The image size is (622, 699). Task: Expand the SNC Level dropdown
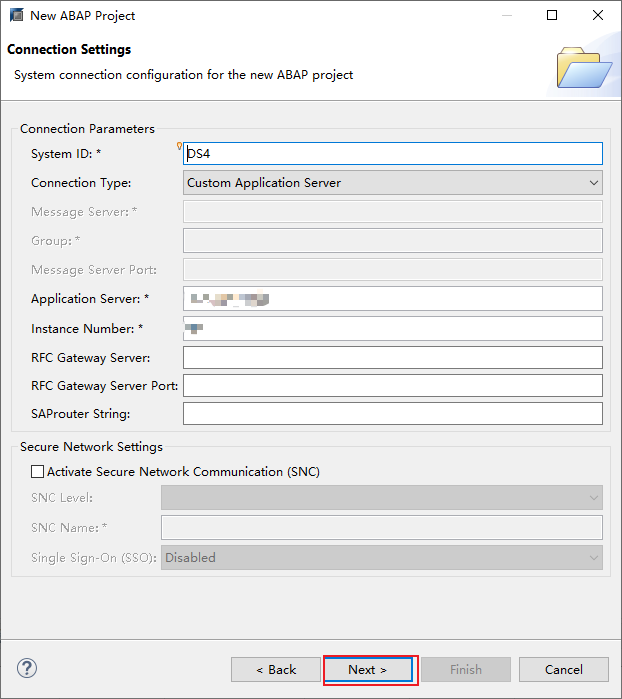(382, 497)
